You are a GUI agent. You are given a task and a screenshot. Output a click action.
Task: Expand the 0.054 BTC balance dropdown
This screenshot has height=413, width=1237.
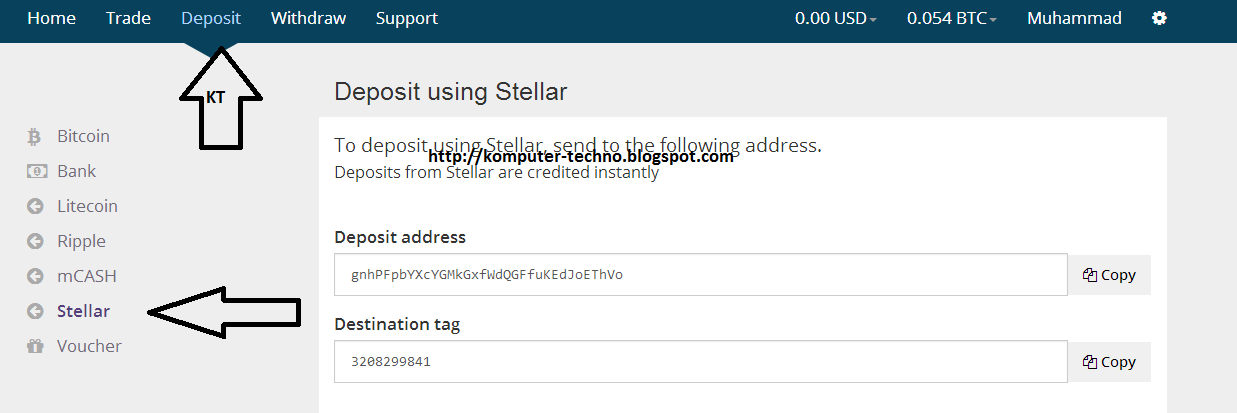click(x=951, y=18)
